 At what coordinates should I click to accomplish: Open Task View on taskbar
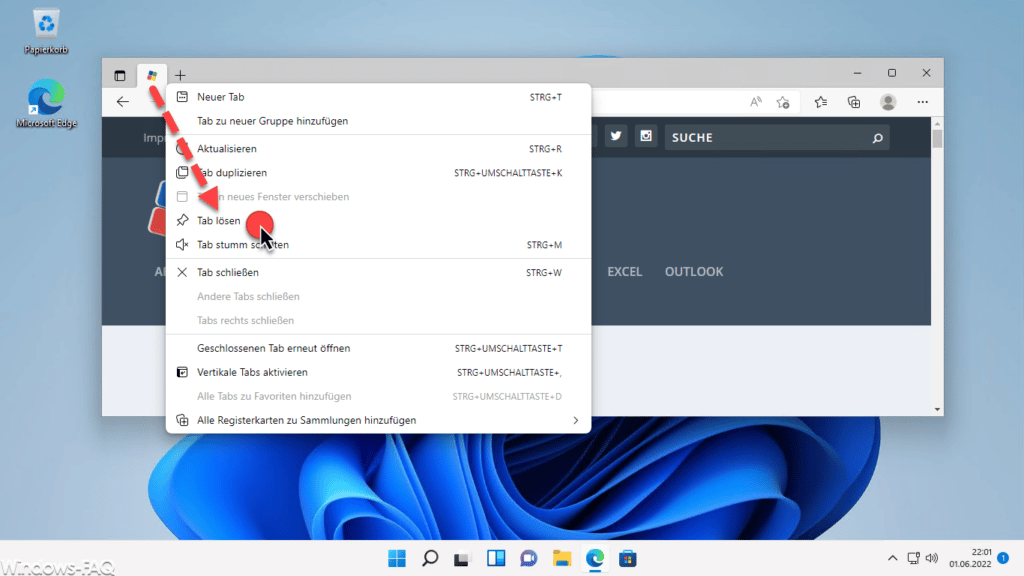[462, 558]
